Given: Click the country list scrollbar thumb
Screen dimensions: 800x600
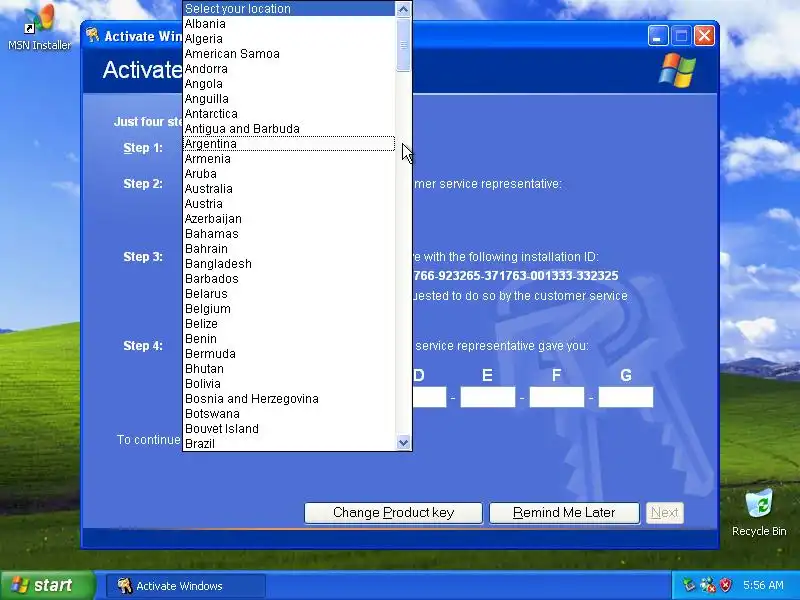Looking at the screenshot, I should point(404,45).
